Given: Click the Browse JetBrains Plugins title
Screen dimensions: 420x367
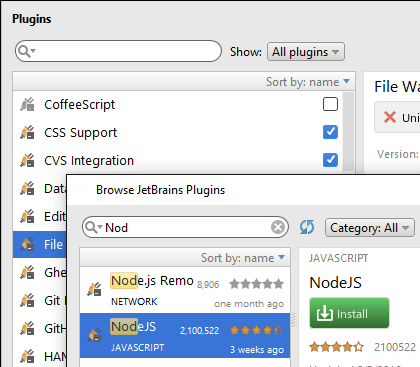Looking at the screenshot, I should [x=160, y=190].
